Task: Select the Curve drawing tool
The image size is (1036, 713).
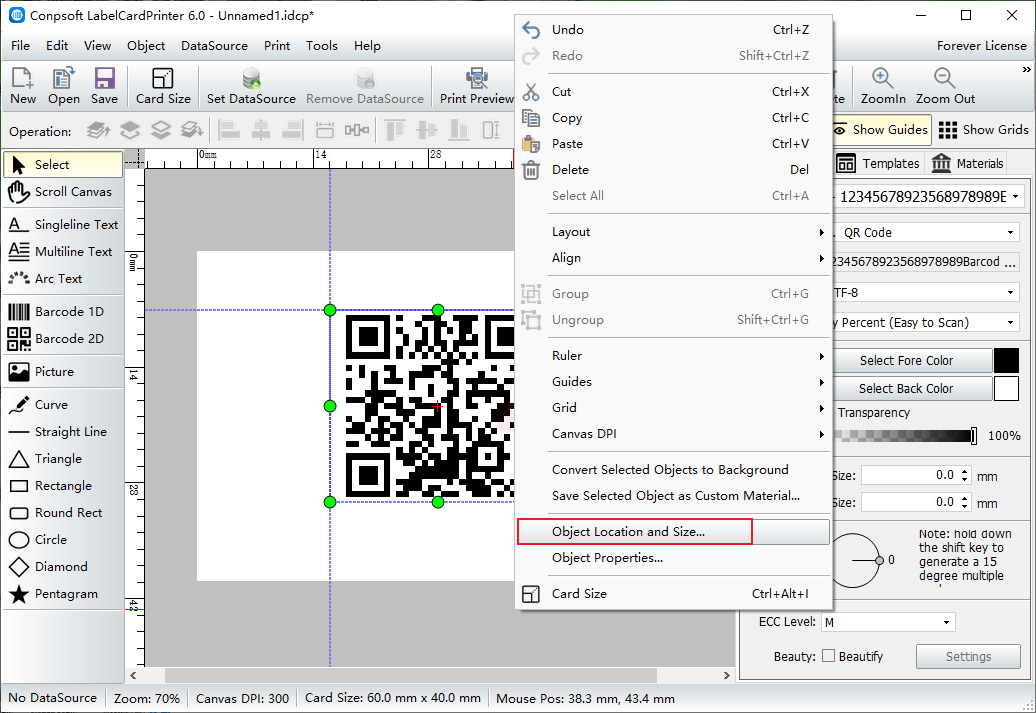Action: point(63,404)
